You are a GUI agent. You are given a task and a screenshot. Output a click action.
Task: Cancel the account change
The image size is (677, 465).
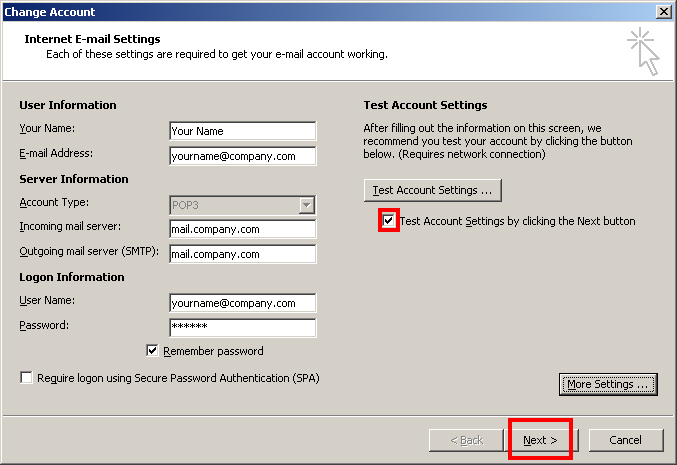pos(626,440)
